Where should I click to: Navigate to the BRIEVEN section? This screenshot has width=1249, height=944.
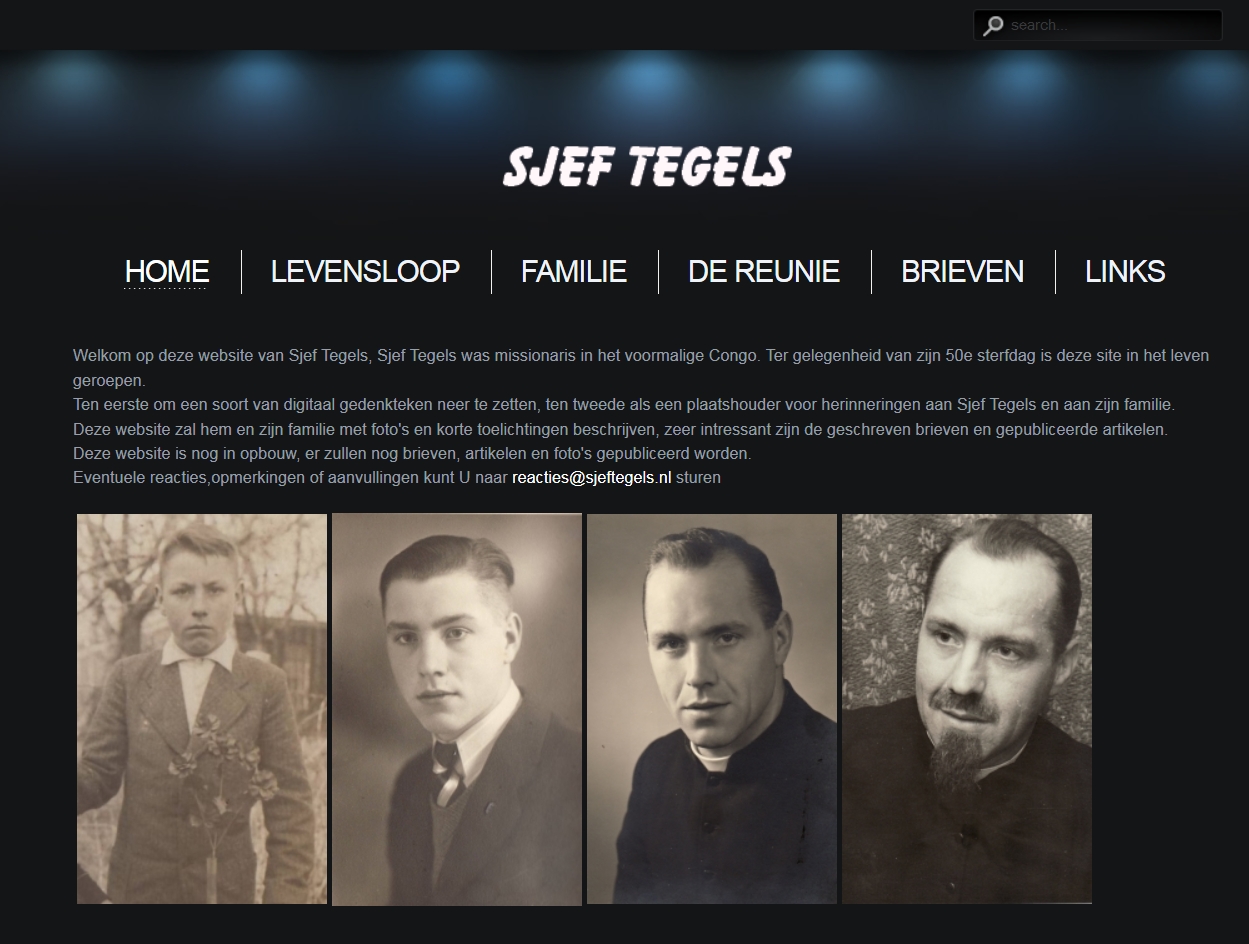pyautogui.click(x=962, y=271)
